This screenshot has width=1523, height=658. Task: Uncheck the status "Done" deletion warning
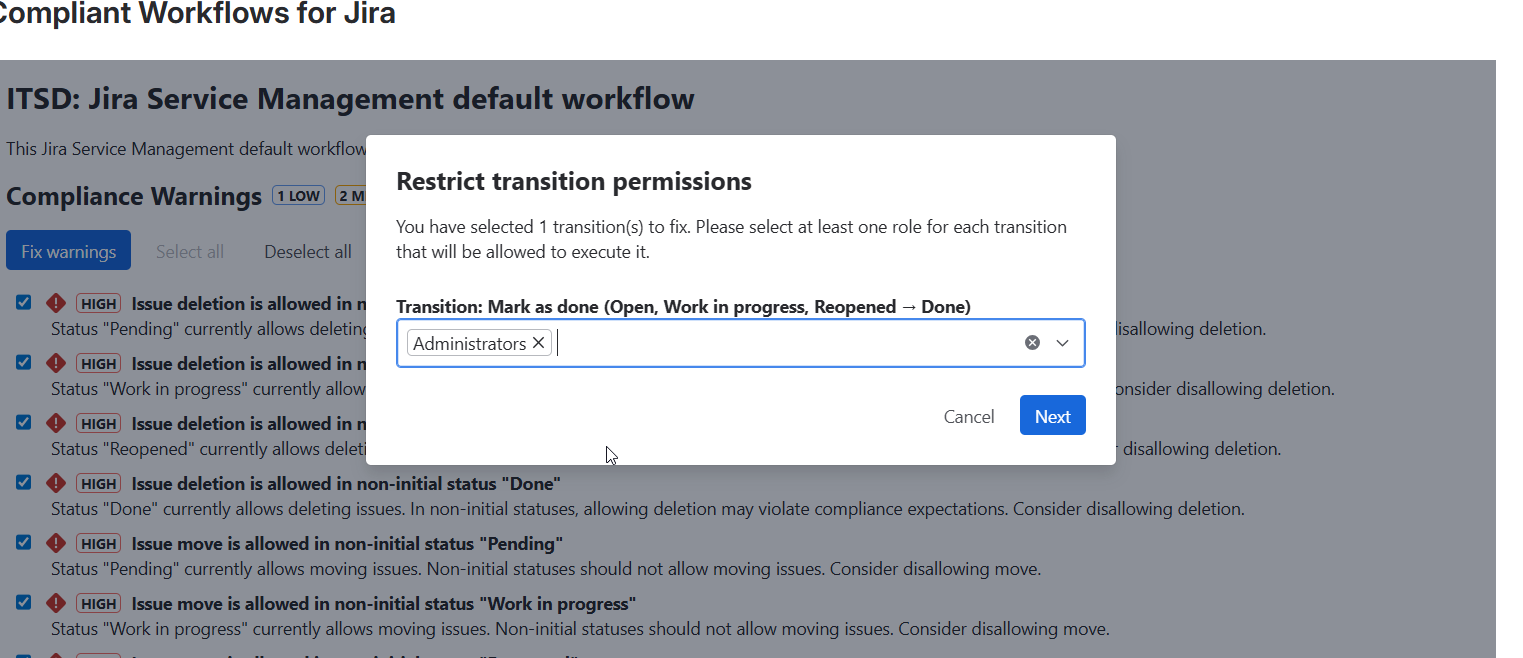click(x=24, y=482)
